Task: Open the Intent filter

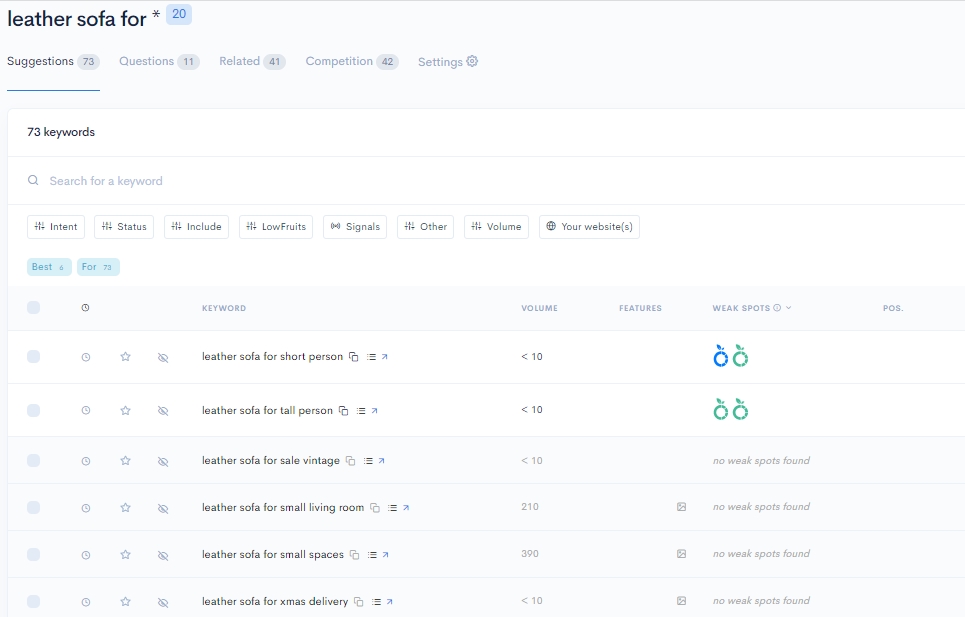Action: point(56,226)
